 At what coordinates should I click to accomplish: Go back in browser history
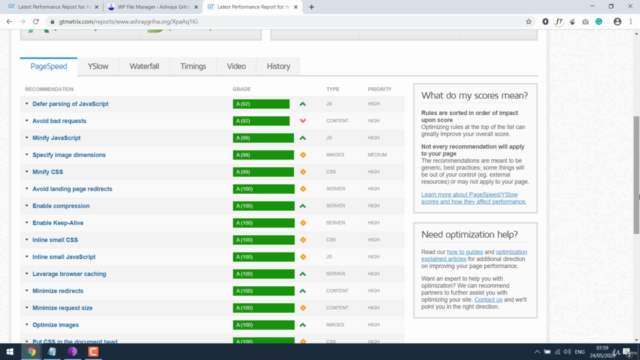(9, 22)
